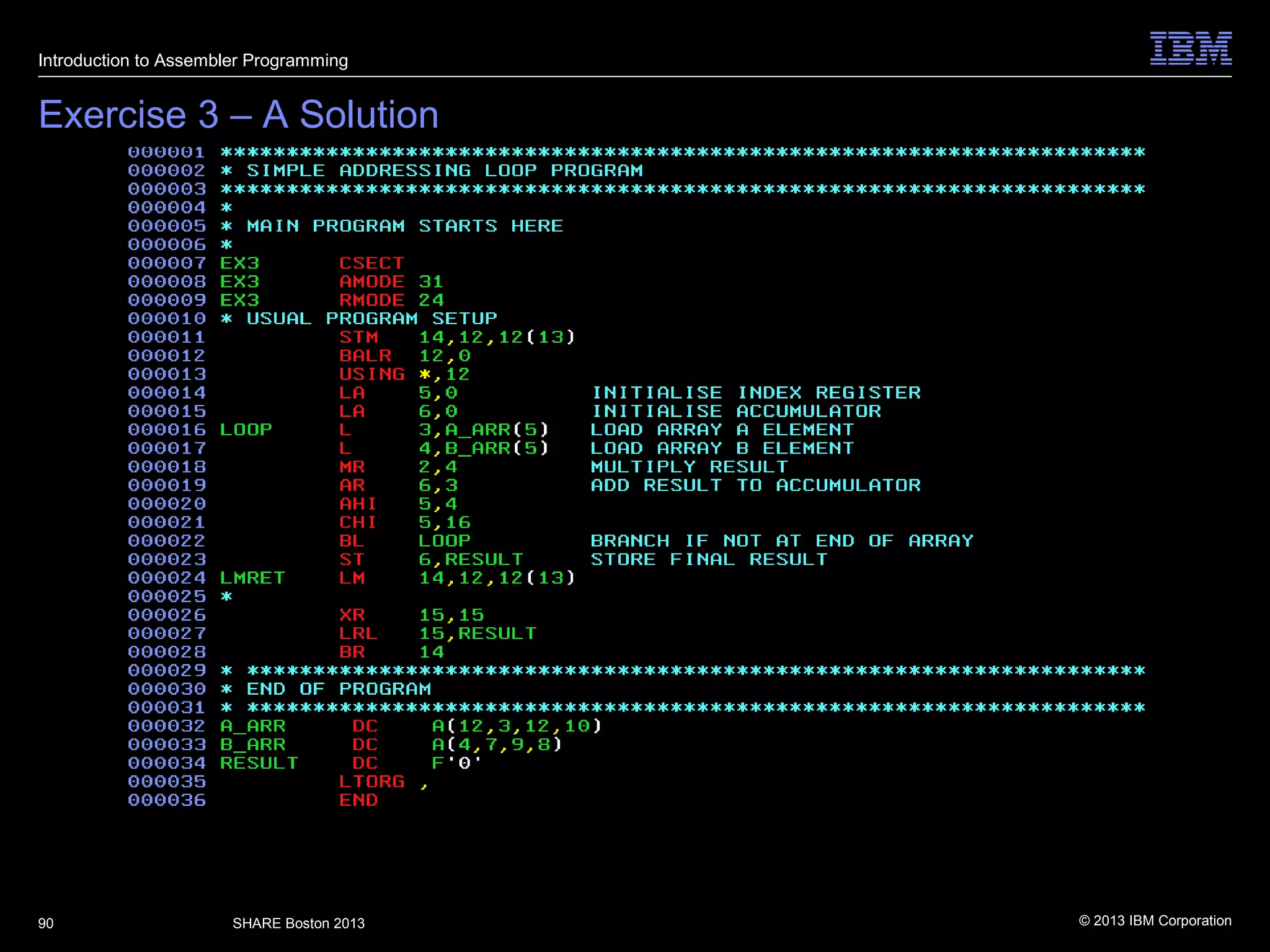This screenshot has height=952, width=1270.
Task: Select the operand '5,16'
Action: click(445, 522)
